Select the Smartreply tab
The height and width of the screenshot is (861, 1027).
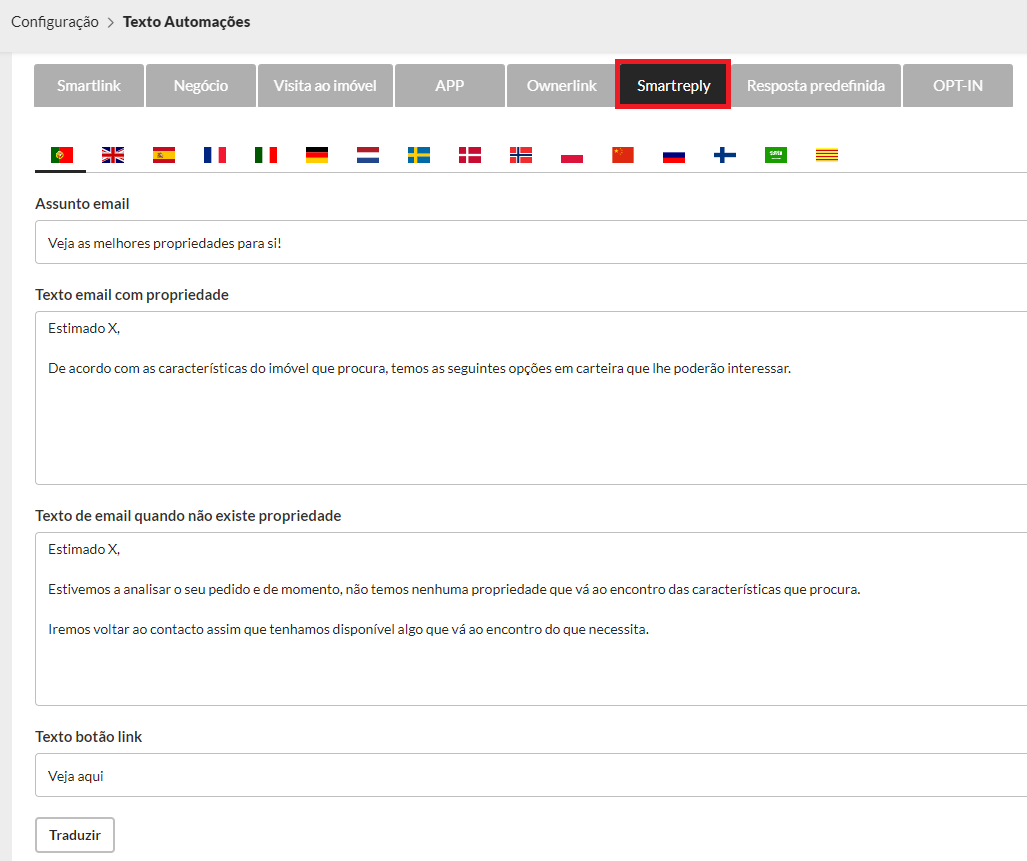point(673,86)
